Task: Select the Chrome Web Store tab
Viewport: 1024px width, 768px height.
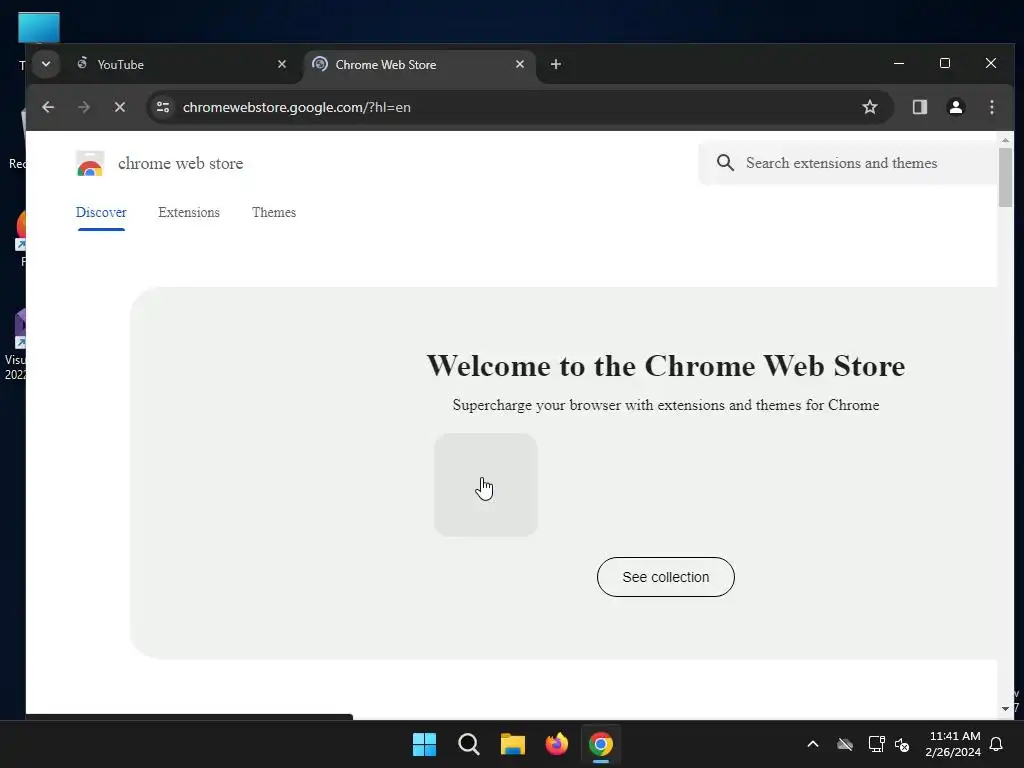Action: click(419, 64)
